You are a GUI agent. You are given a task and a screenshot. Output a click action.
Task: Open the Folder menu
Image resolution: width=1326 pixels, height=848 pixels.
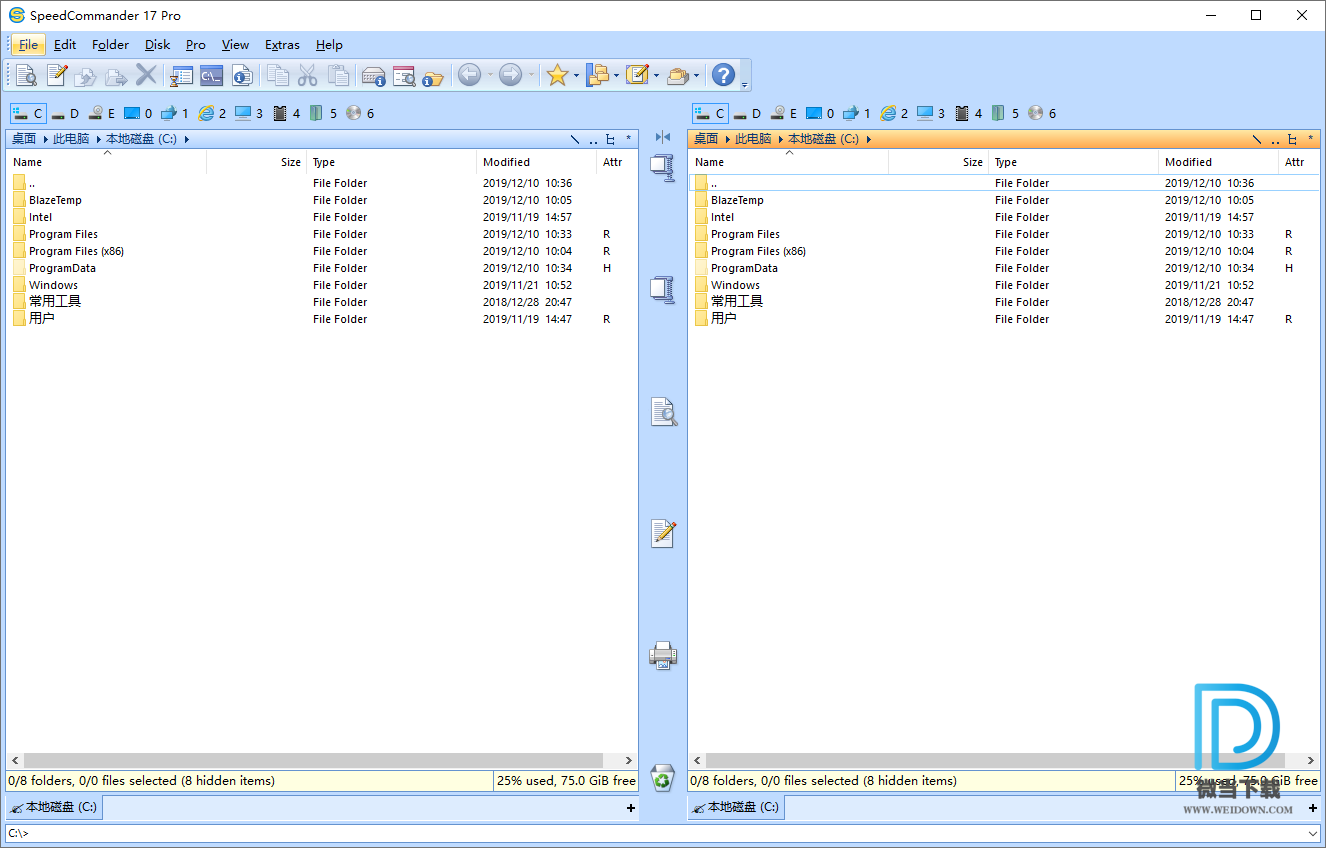(x=110, y=45)
